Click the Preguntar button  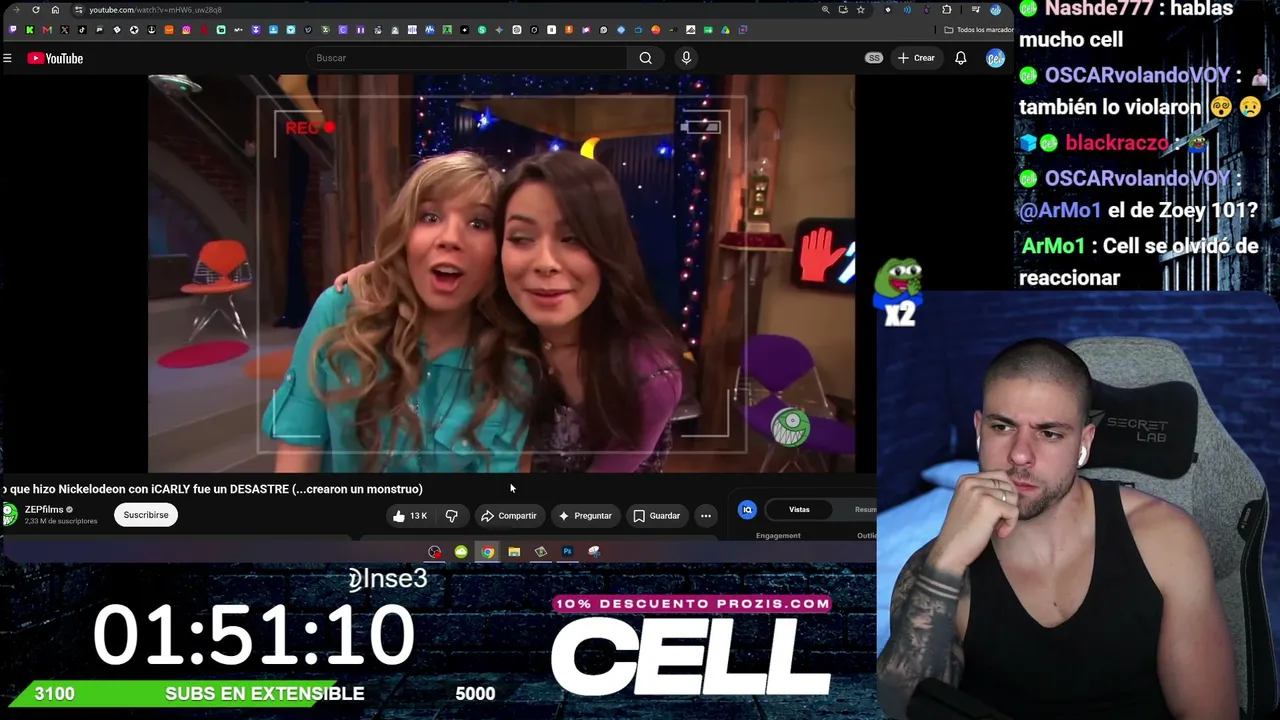click(x=585, y=516)
